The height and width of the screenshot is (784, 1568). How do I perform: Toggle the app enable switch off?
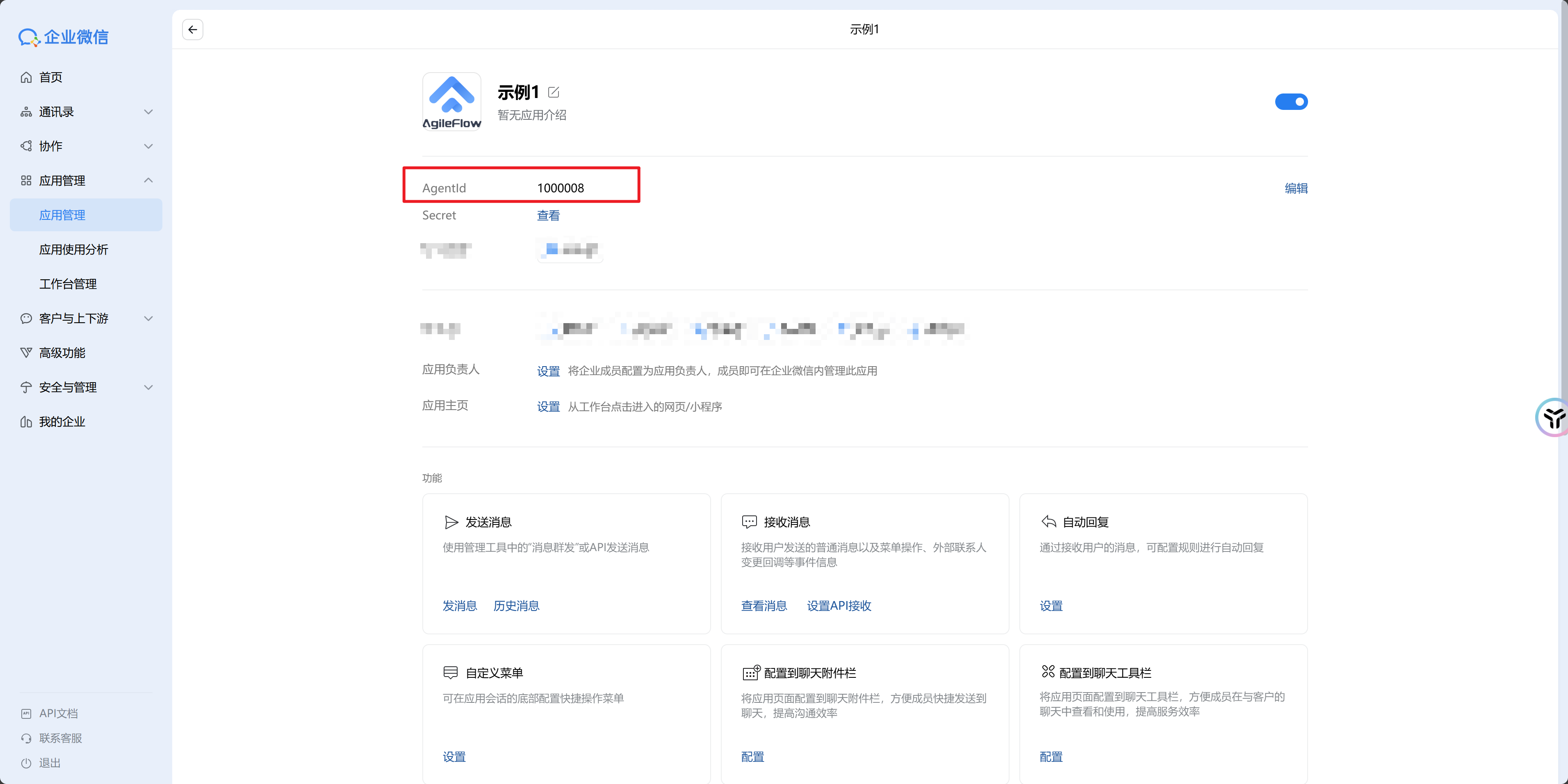pyautogui.click(x=1291, y=102)
